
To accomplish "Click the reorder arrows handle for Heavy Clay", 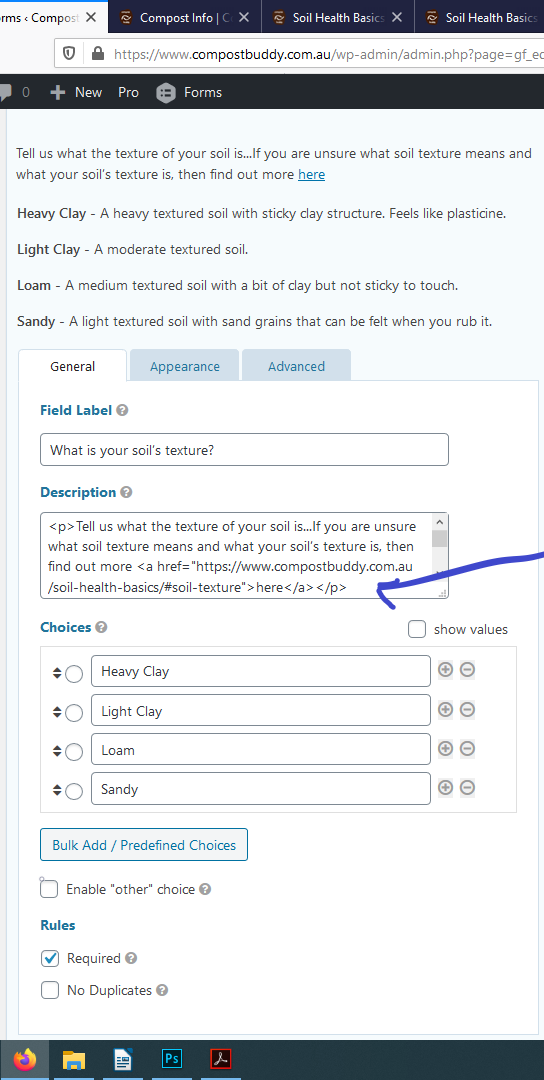I will 57,674.
